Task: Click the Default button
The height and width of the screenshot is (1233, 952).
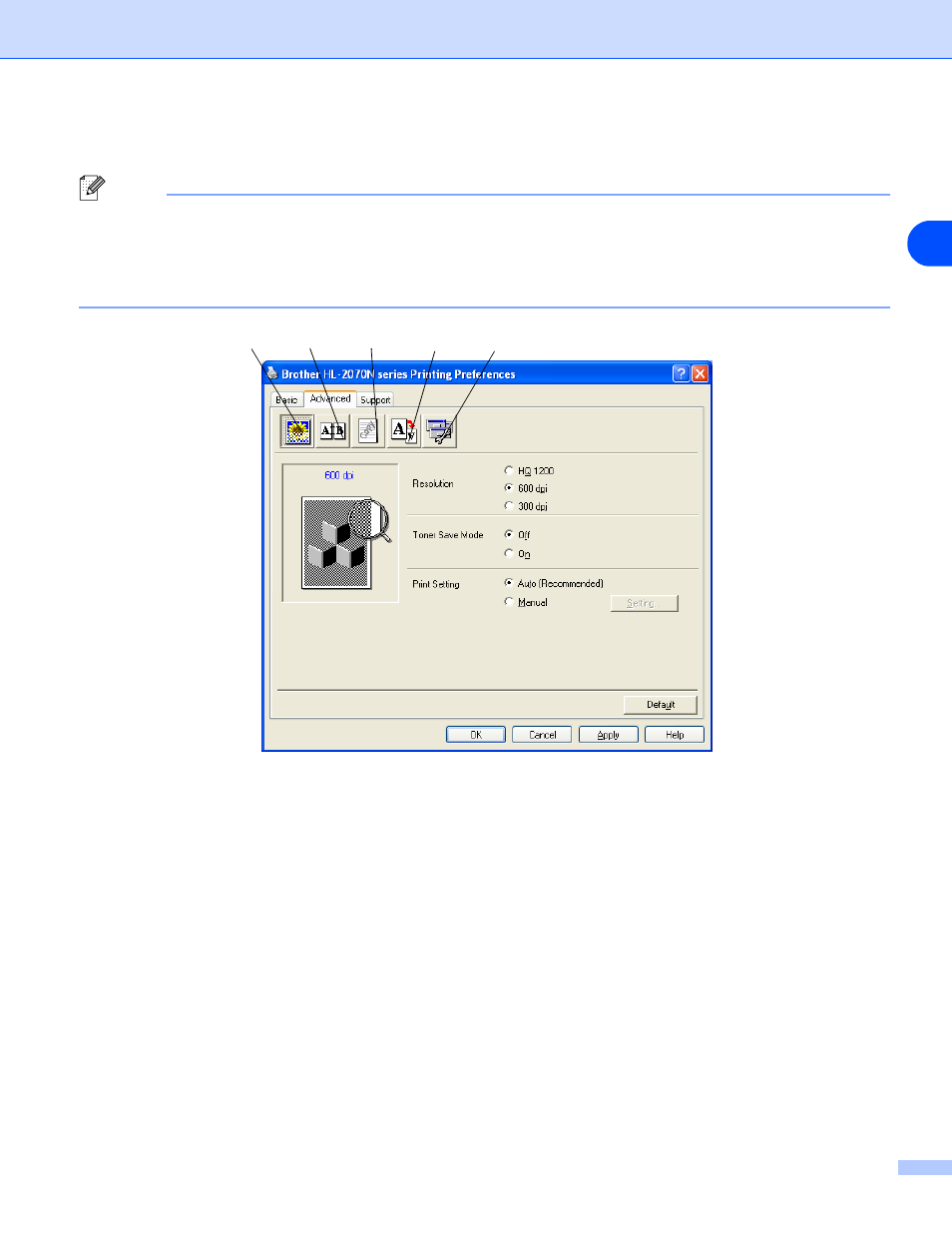Action: 661,705
